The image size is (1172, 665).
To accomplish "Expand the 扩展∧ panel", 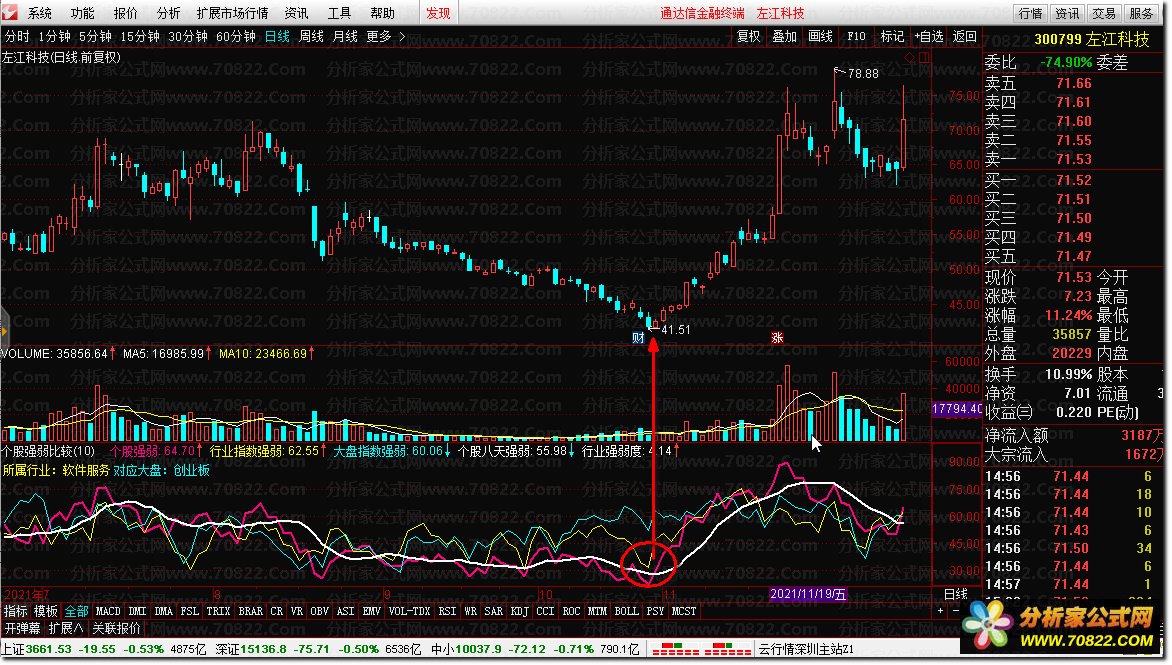I will 66,628.
